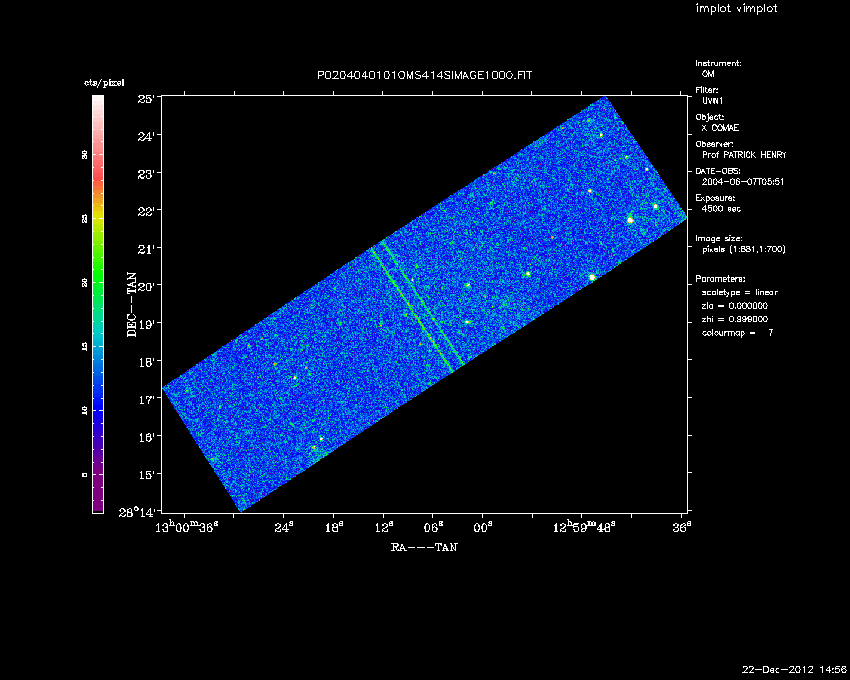
Task: Click the 21' declination tick label
Action: pos(146,249)
